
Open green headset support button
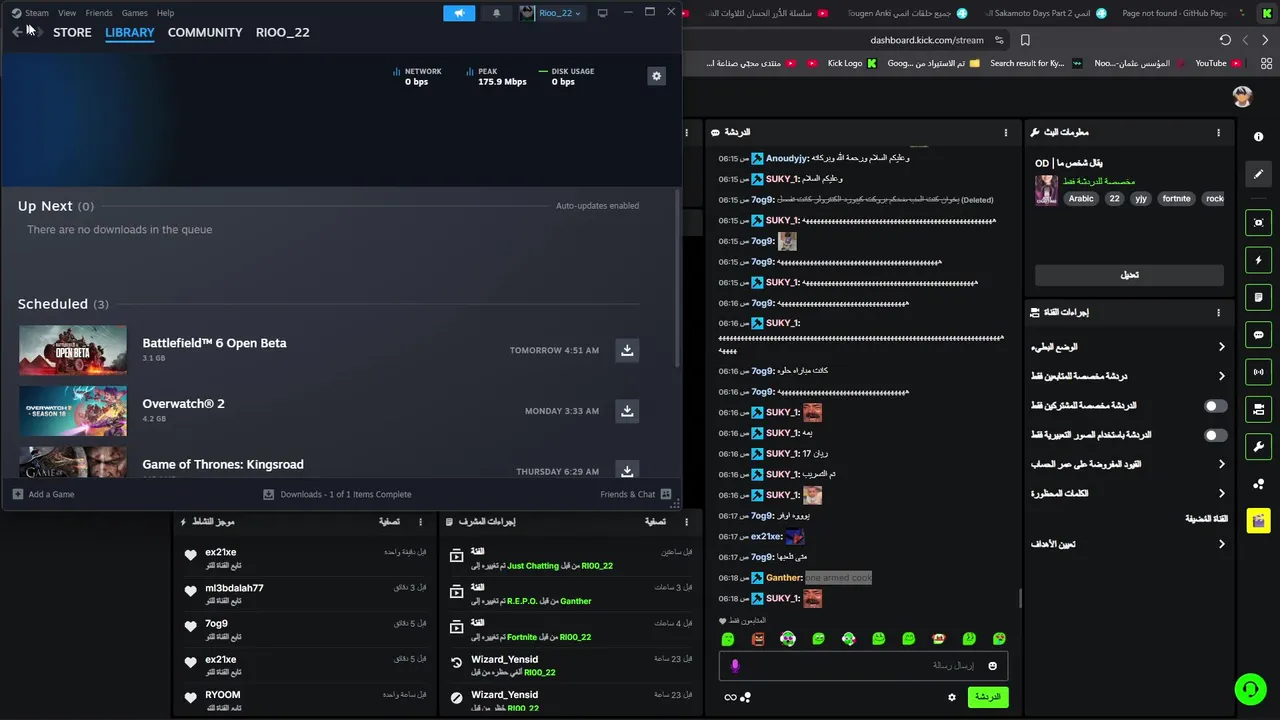(1250, 689)
